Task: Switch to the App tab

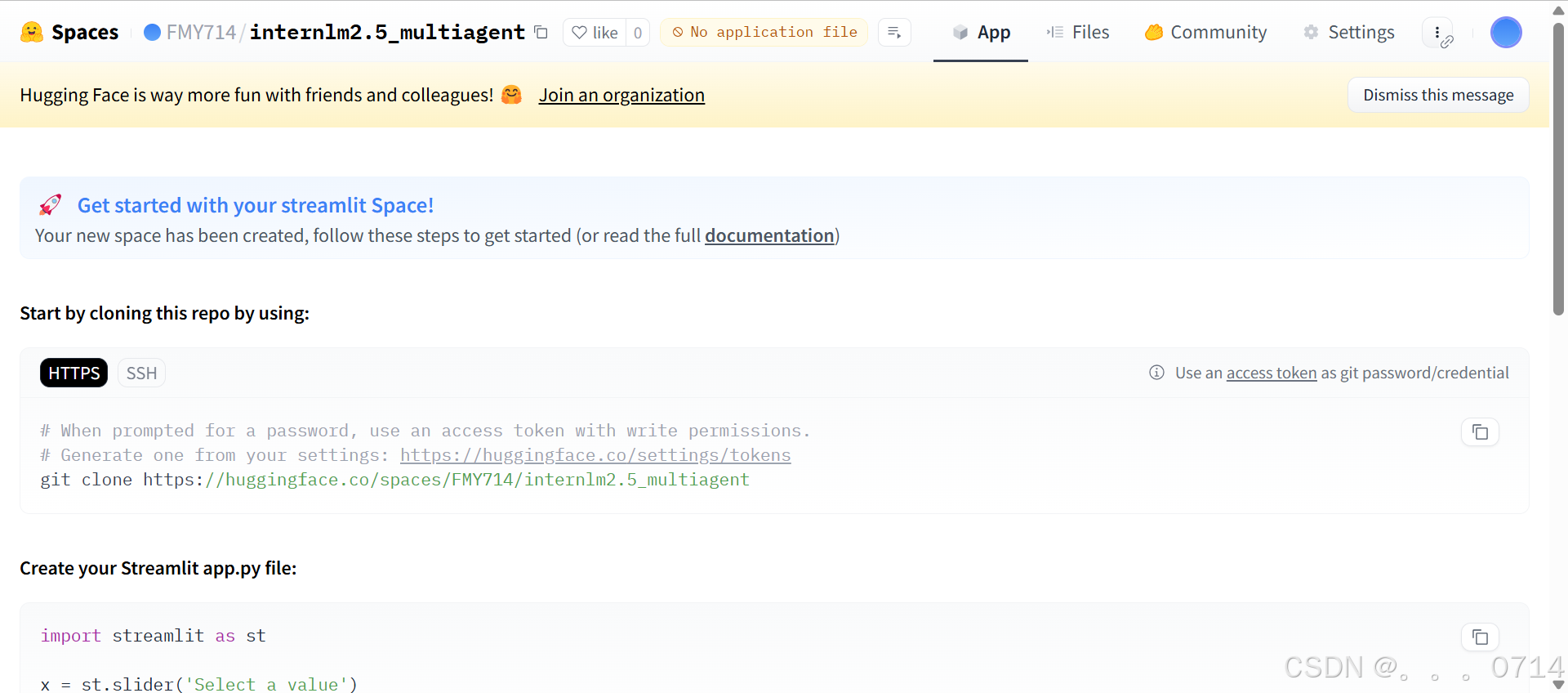Action: [x=981, y=32]
